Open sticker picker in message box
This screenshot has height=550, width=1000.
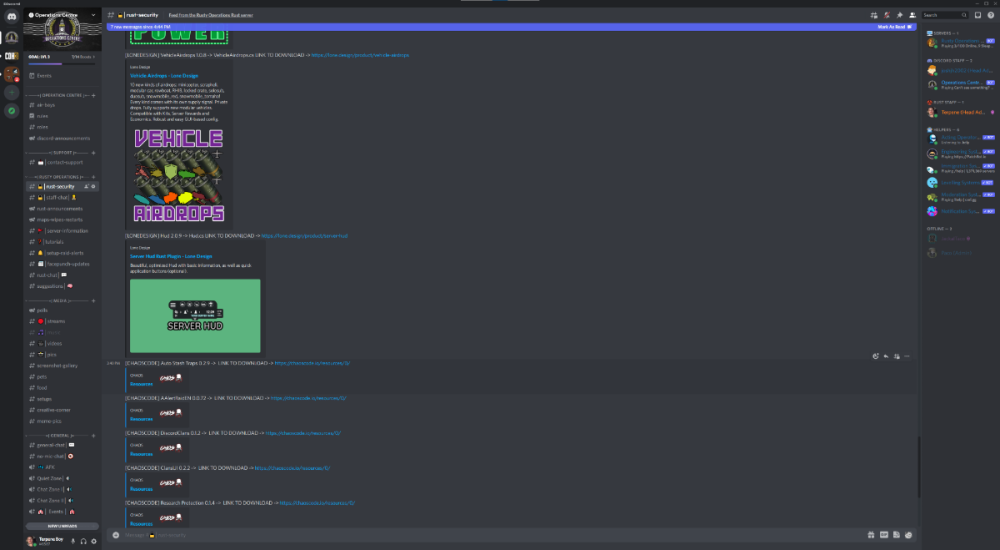click(x=896, y=535)
